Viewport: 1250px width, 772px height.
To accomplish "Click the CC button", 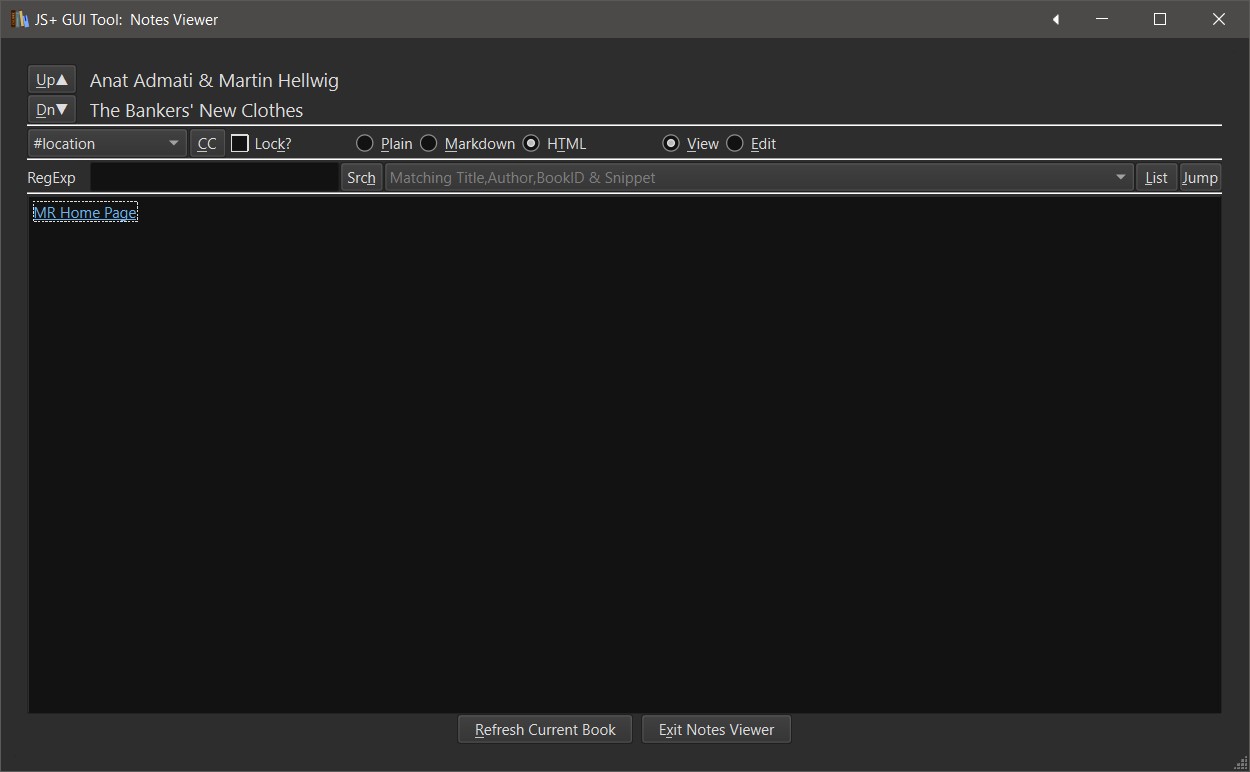I will click(207, 144).
